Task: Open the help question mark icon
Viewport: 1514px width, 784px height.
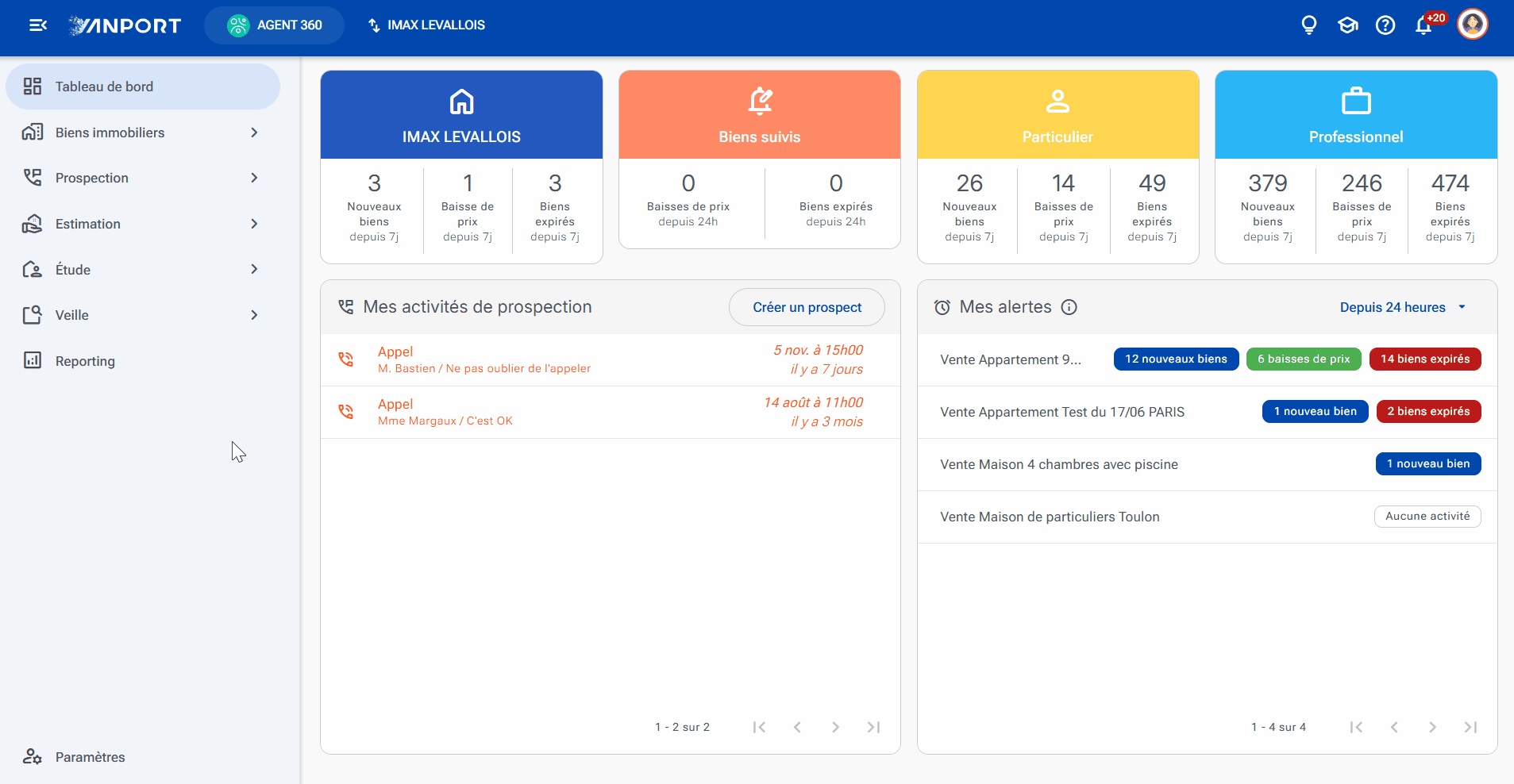Action: (1385, 25)
